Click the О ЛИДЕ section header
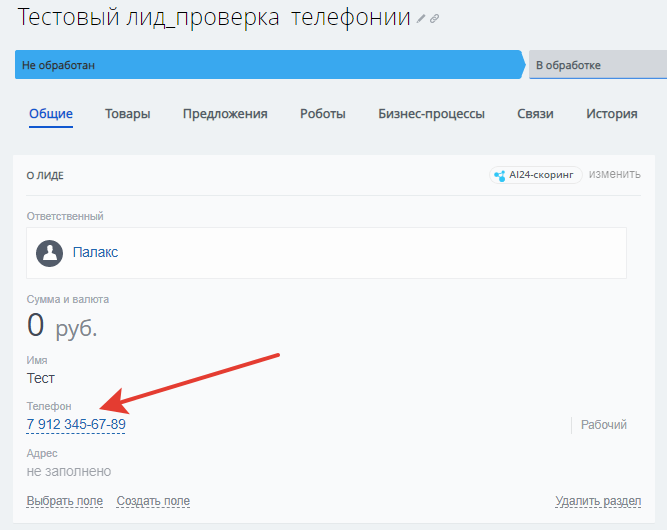Viewport: 667px width, 530px height. 45,176
